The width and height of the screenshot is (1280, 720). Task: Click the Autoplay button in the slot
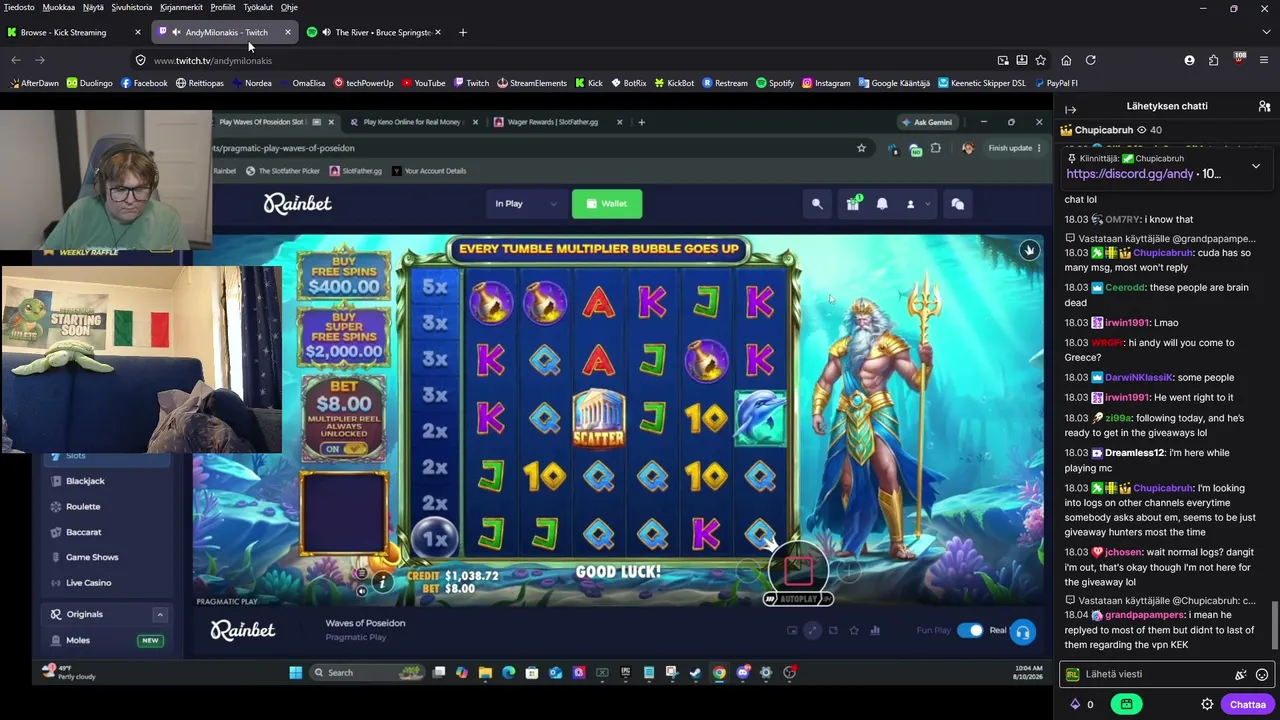pyautogui.click(x=798, y=599)
